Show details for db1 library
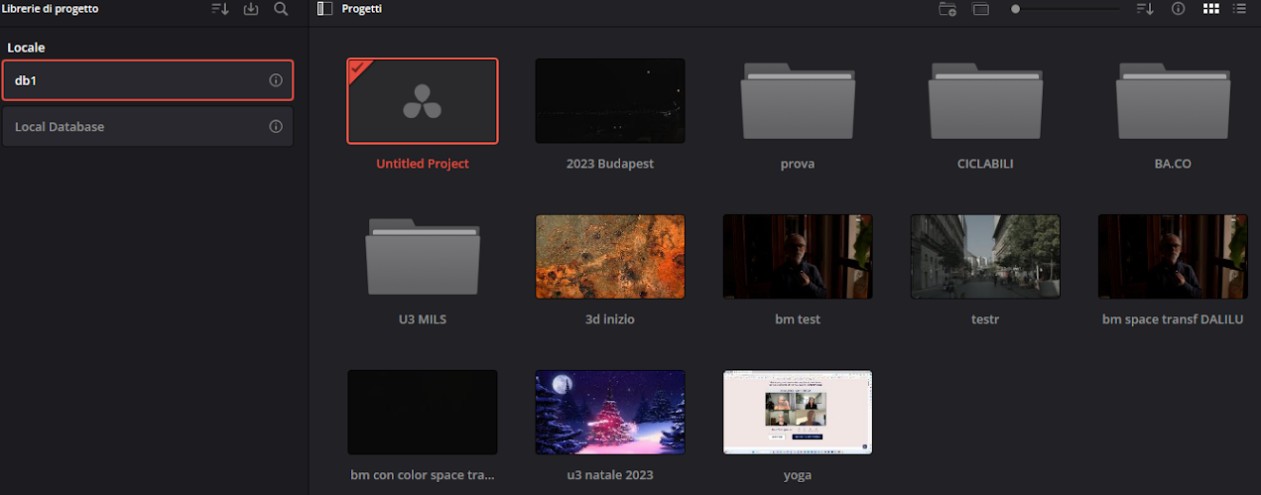 (x=276, y=80)
